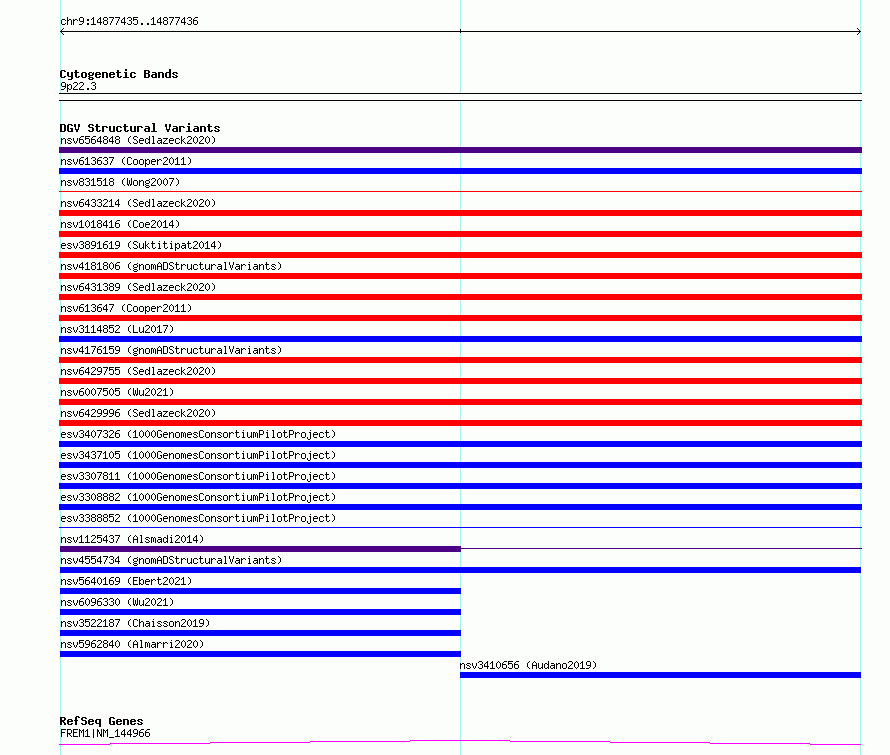Open variant nsv831518 (Wong2007)
The width and height of the screenshot is (890, 755).
(x=120, y=182)
